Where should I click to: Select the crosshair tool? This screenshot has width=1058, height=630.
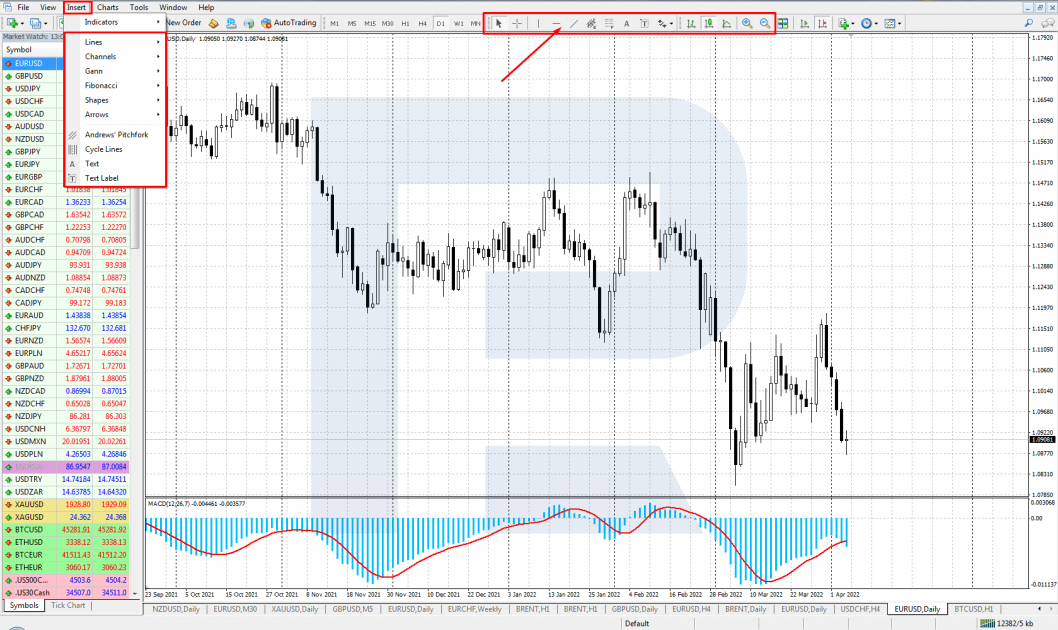(517, 24)
